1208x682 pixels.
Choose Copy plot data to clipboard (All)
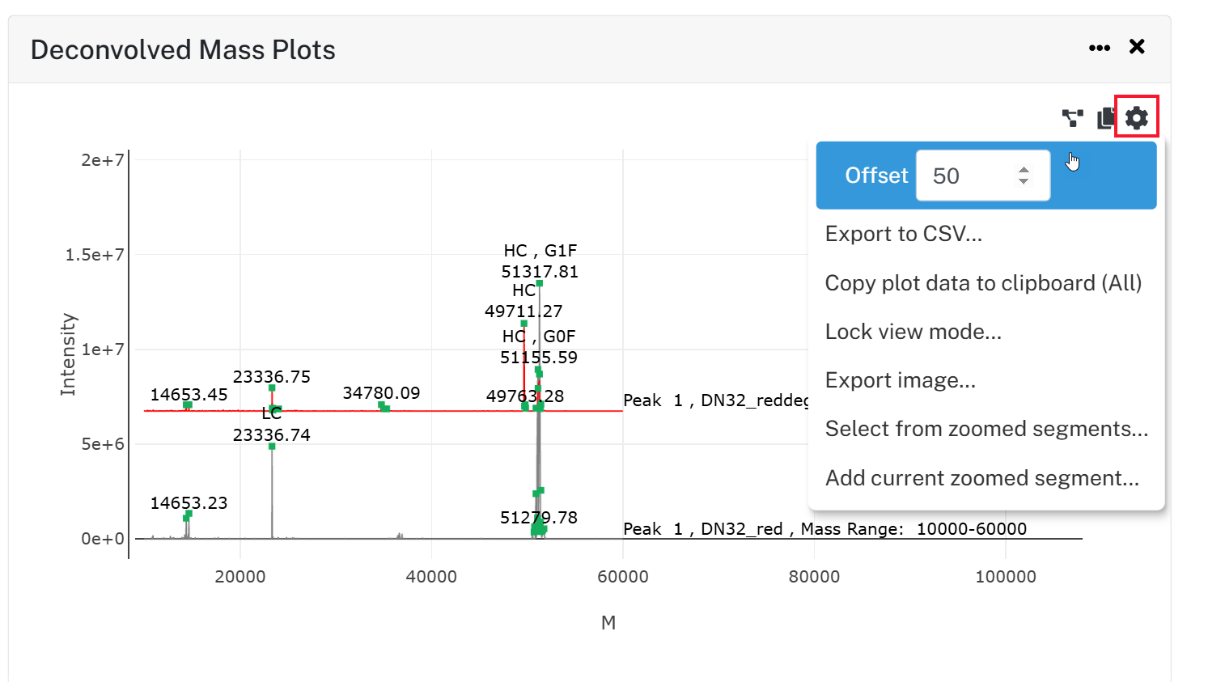pyautogui.click(x=983, y=283)
